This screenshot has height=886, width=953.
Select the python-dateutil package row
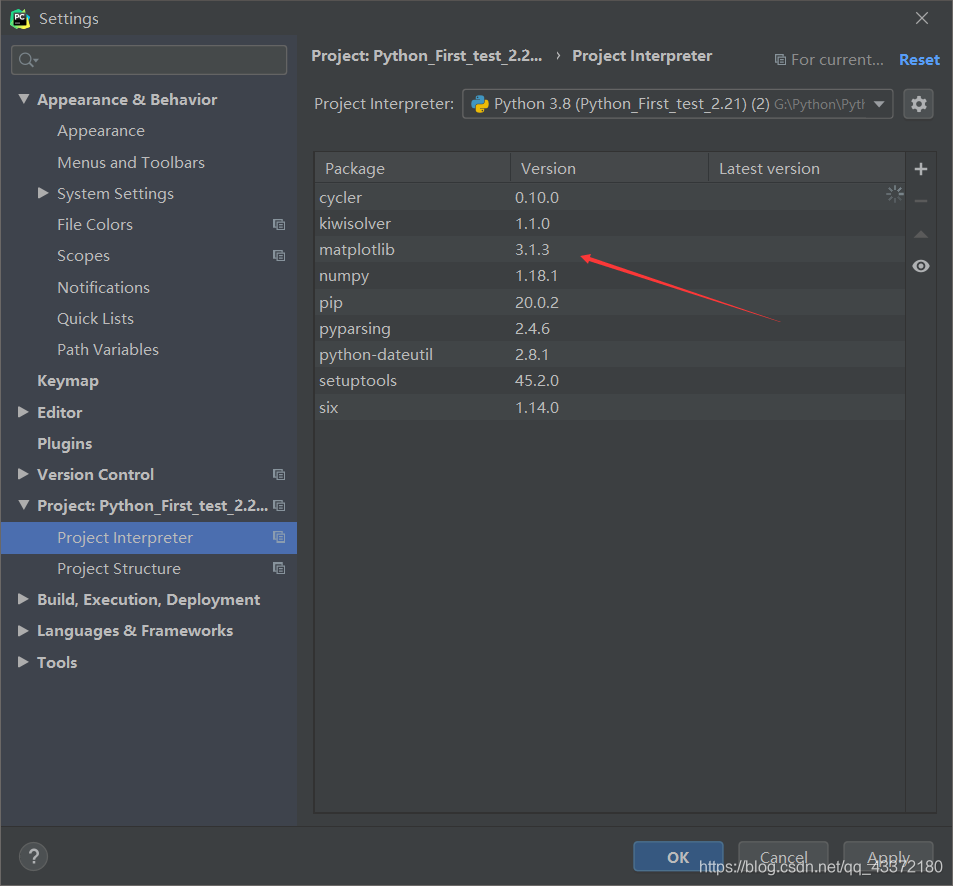click(x=610, y=354)
